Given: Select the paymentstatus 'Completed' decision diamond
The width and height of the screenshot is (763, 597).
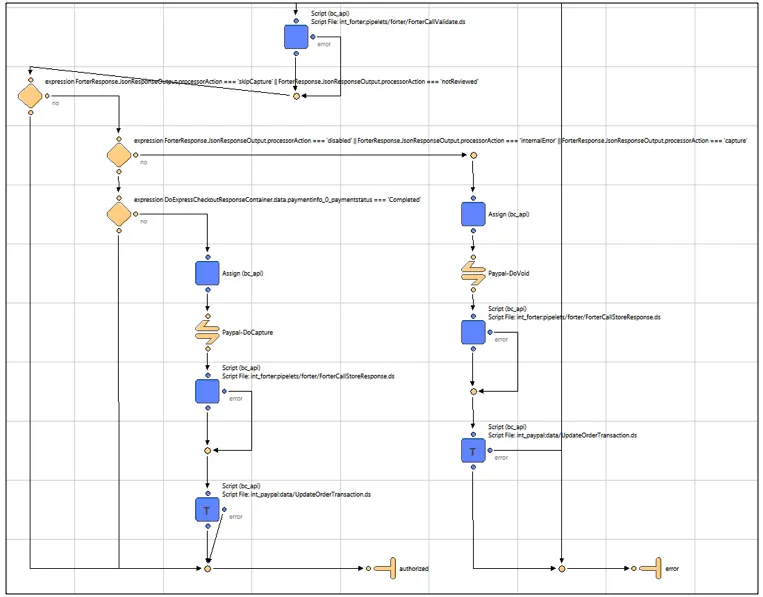Looking at the screenshot, I should (119, 214).
